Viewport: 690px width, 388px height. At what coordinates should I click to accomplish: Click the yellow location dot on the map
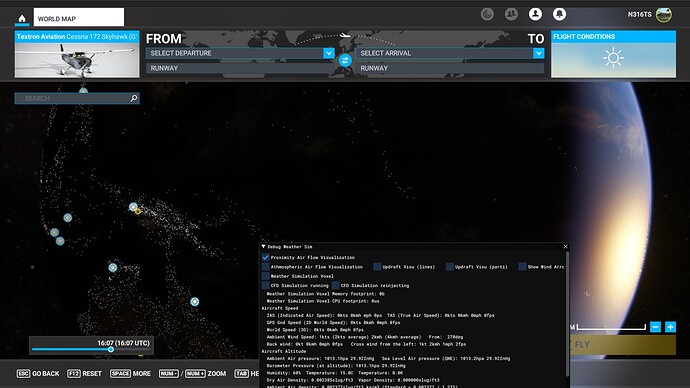(138, 212)
